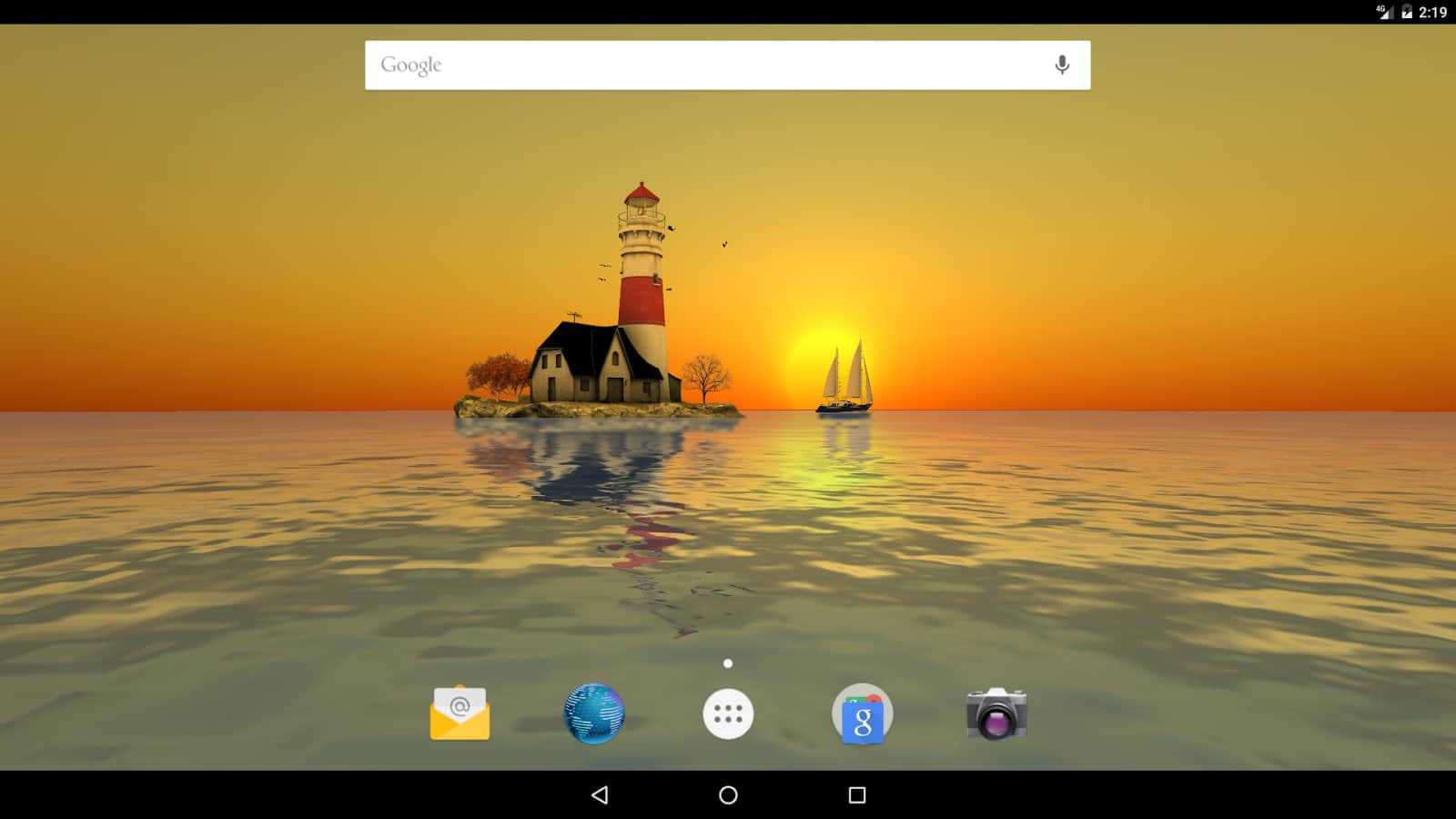Click the 2:19 clock in status bar
The image size is (1456, 819).
pos(1433,12)
